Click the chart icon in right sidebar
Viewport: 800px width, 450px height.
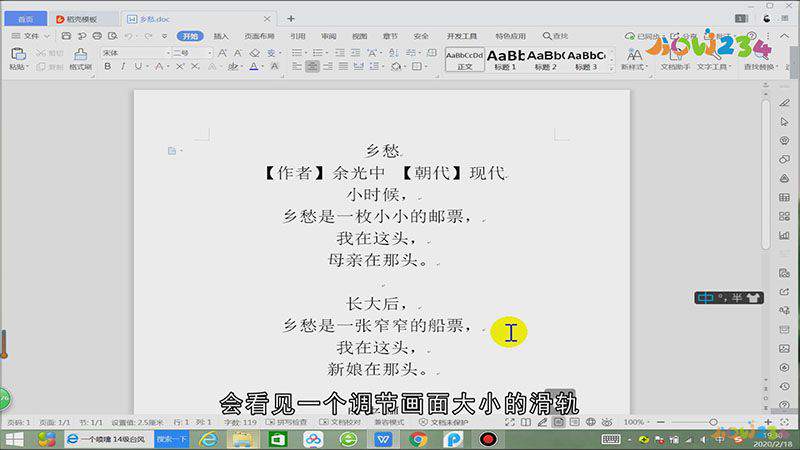tap(784, 235)
